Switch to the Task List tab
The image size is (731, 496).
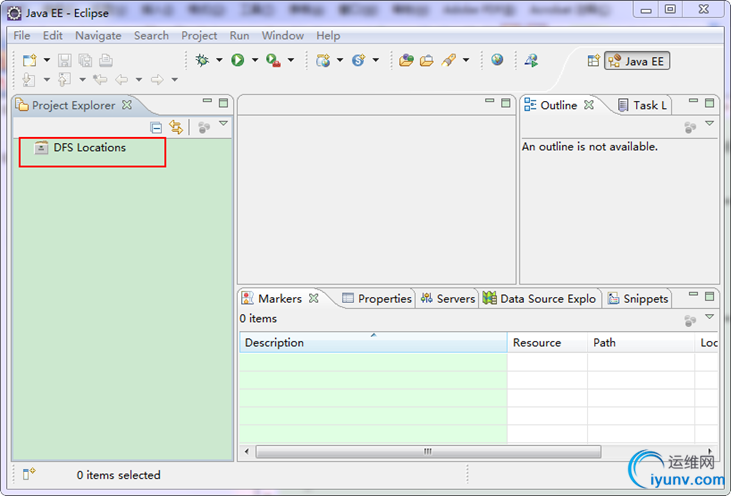pos(642,105)
